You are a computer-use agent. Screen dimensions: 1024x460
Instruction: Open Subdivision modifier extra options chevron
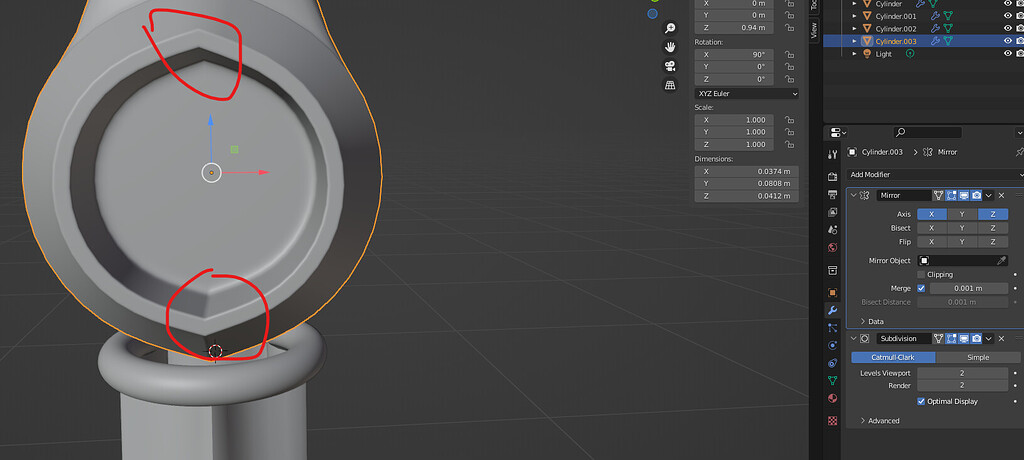989,338
